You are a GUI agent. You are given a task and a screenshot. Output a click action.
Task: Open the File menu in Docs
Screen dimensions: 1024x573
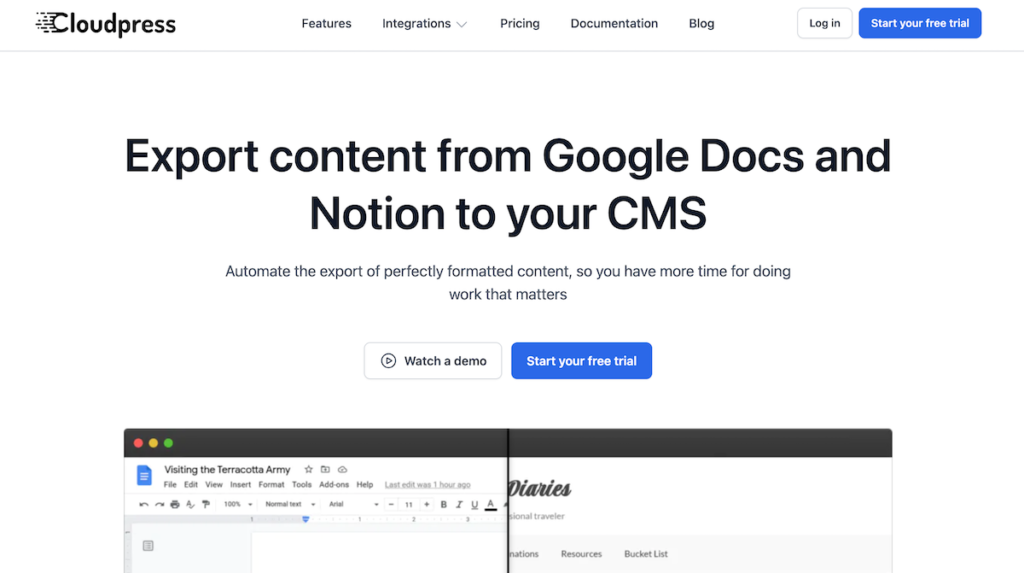170,485
